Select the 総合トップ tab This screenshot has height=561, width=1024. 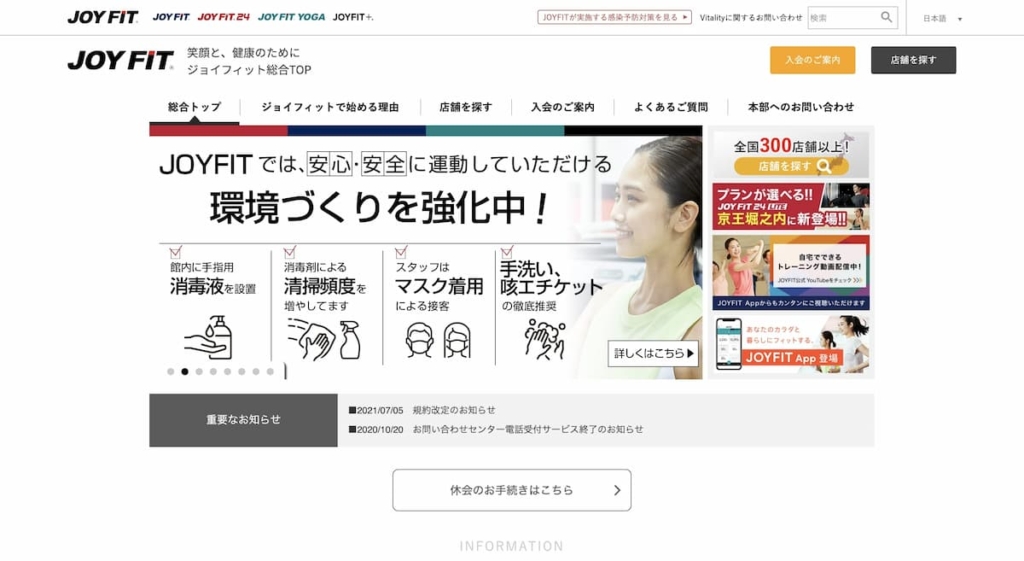[x=194, y=107]
